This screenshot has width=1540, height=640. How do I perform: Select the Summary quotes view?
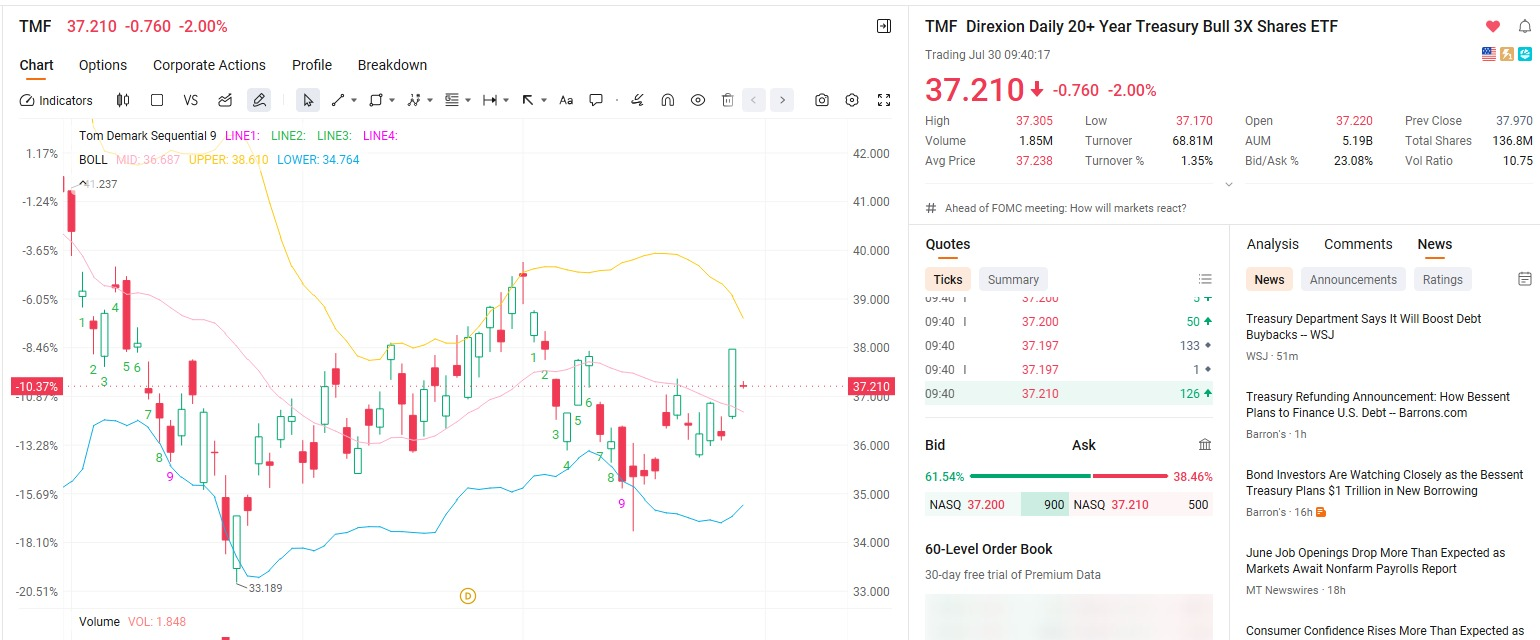coord(1013,279)
